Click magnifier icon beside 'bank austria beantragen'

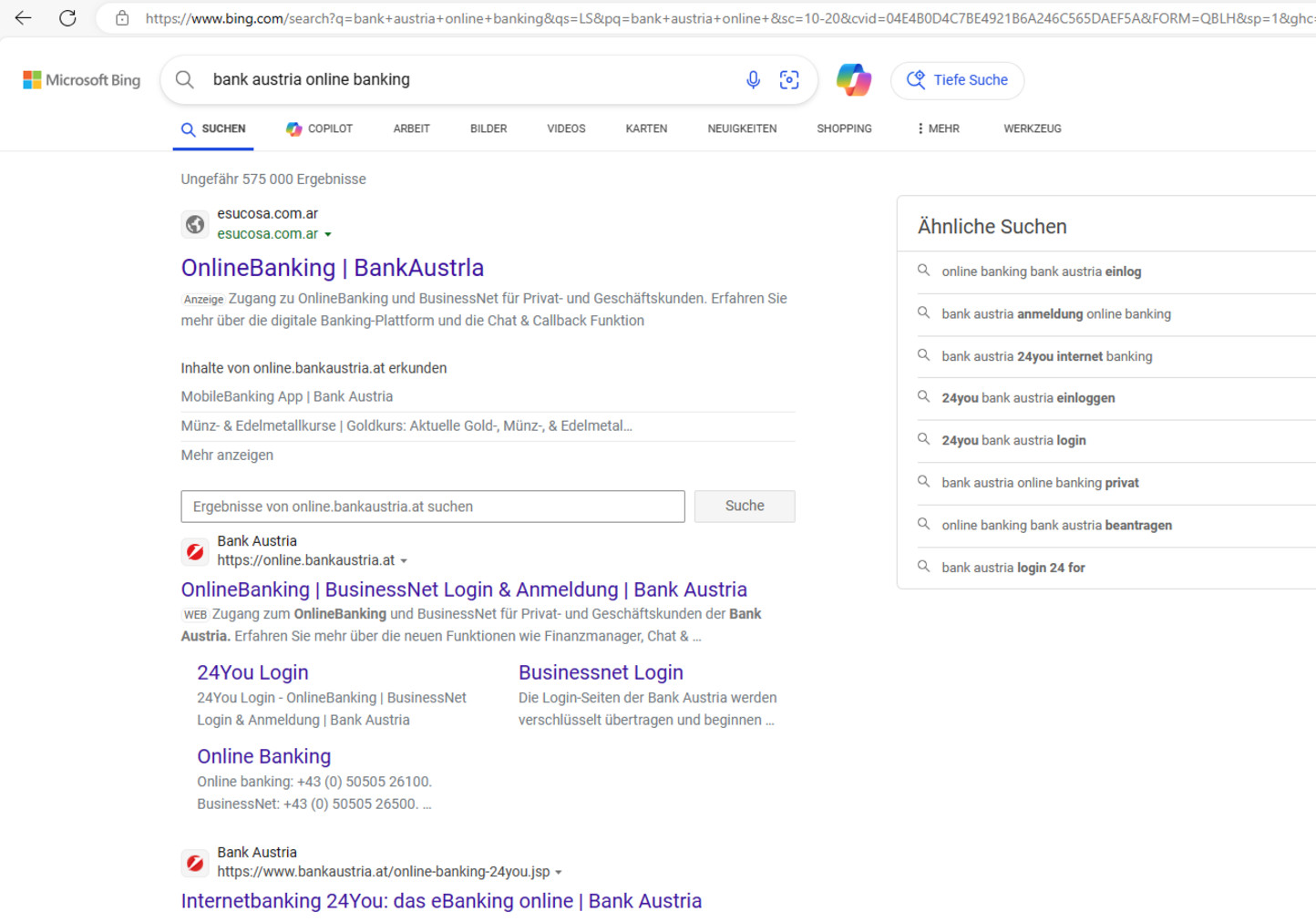pos(923,524)
